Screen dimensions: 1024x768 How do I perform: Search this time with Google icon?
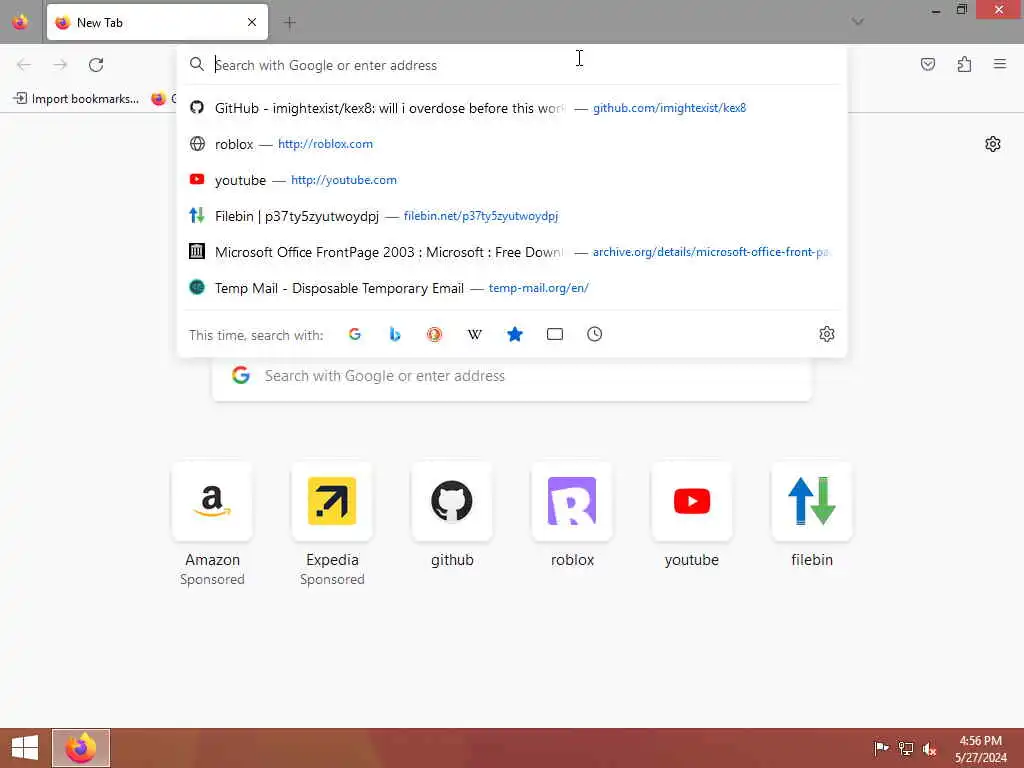tap(355, 334)
